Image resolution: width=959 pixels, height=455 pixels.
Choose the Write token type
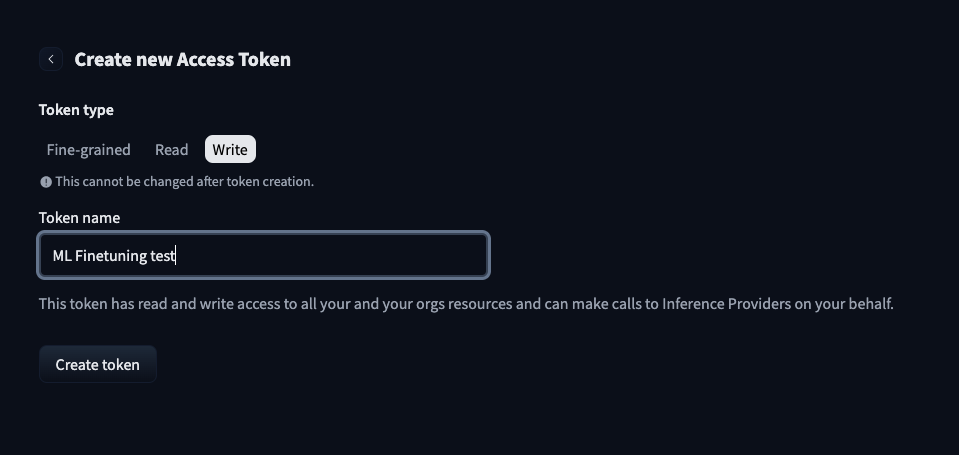(x=230, y=150)
